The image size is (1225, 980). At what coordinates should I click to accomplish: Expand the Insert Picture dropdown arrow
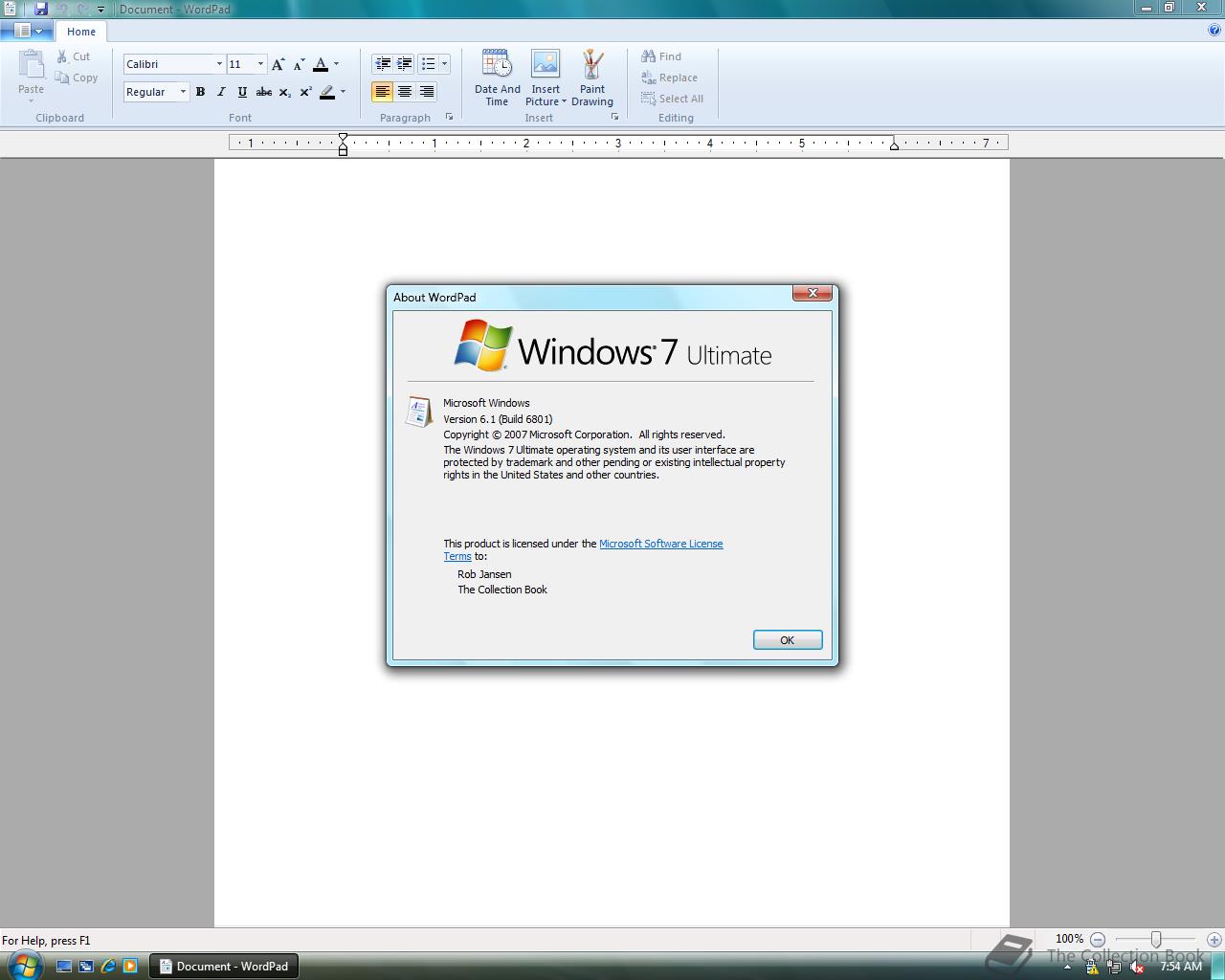(x=564, y=101)
